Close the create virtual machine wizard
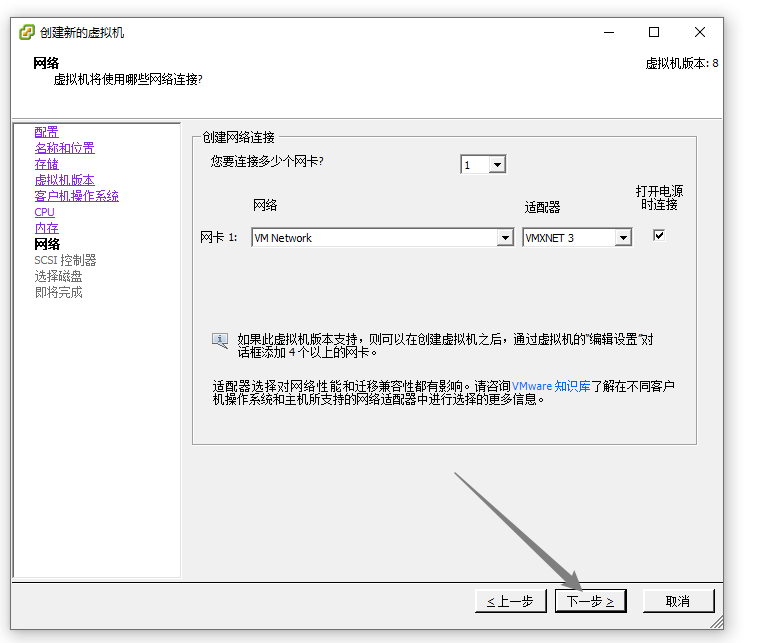 click(700, 32)
